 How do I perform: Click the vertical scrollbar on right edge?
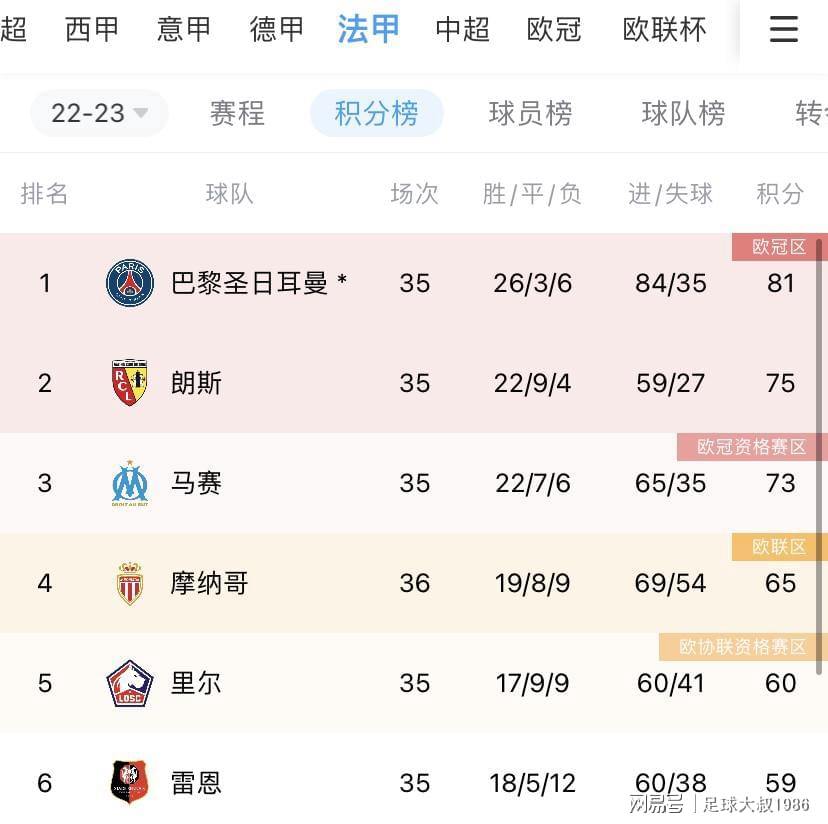pos(819,456)
